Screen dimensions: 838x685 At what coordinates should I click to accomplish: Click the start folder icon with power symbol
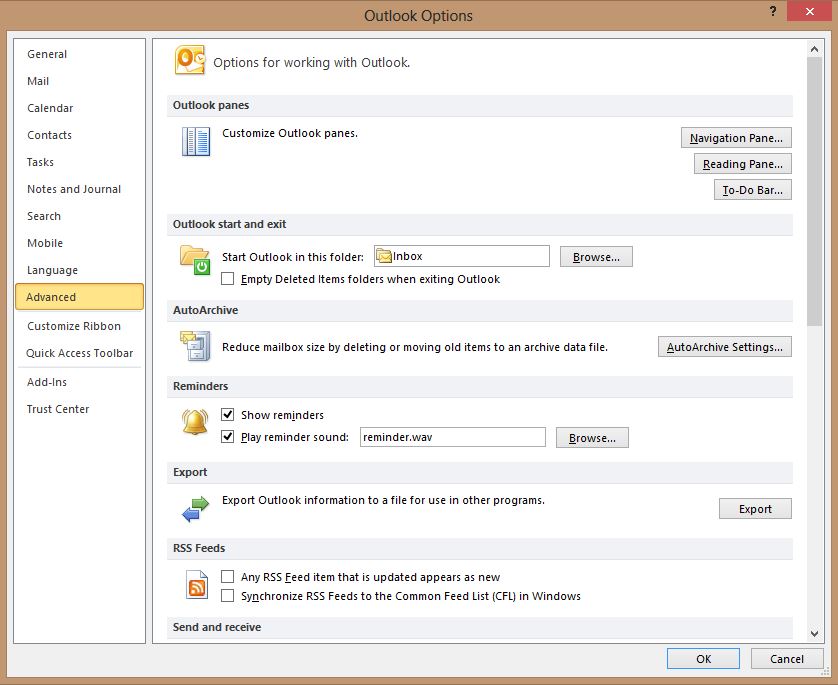pyautogui.click(x=195, y=260)
